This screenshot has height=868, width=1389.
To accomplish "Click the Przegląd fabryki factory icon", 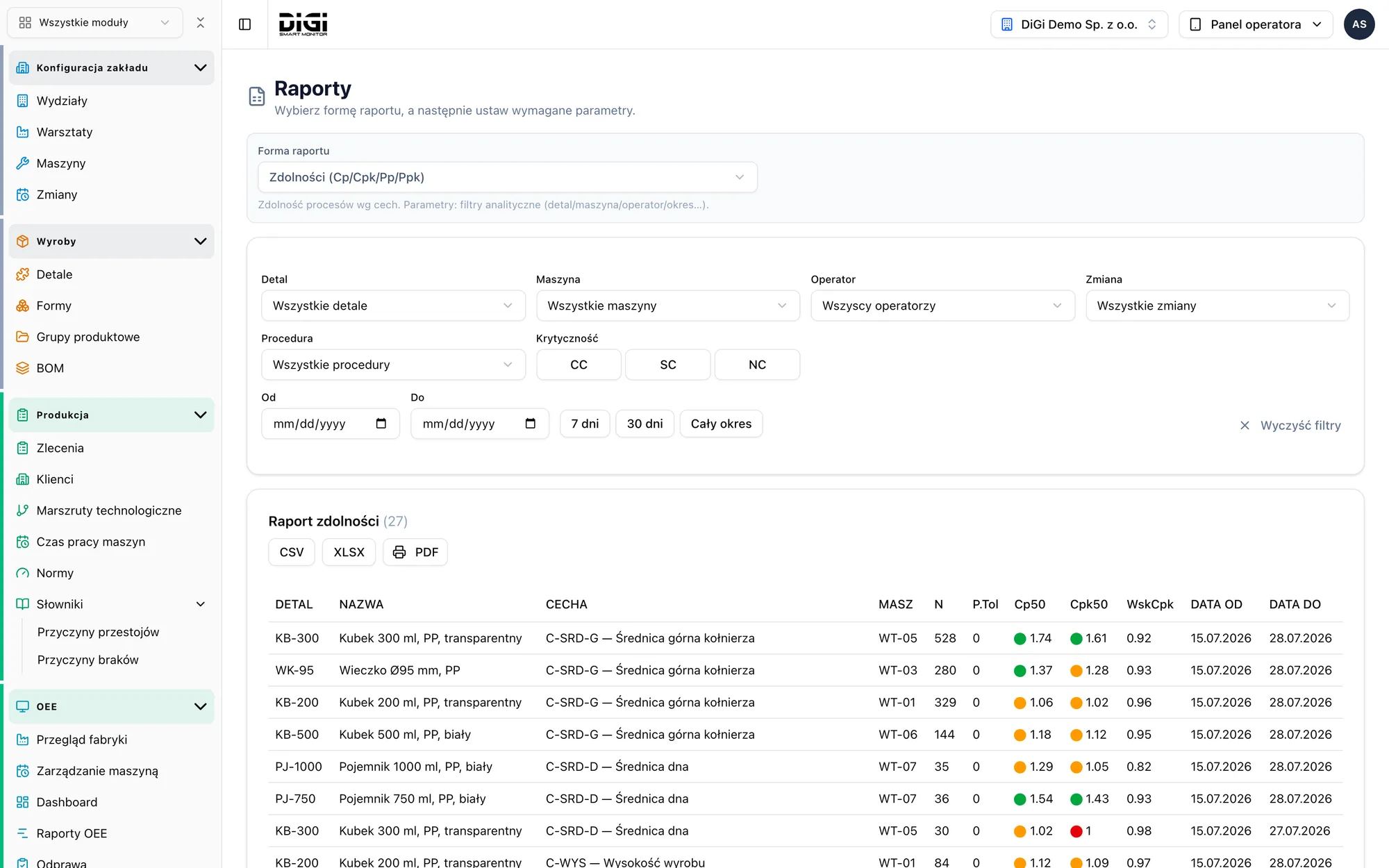I will click(x=23, y=740).
